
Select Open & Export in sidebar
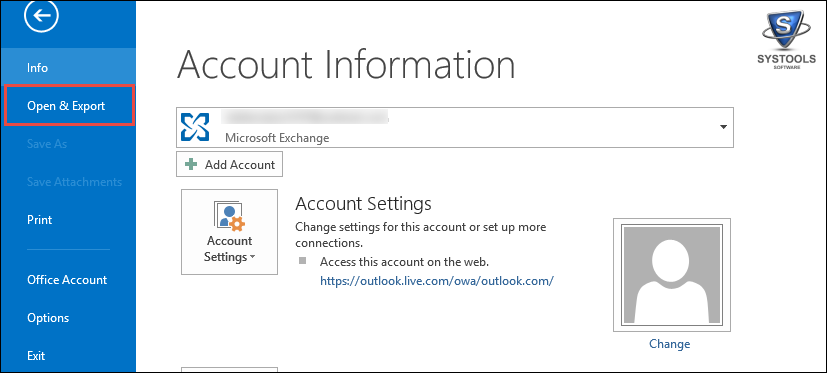tap(69, 106)
